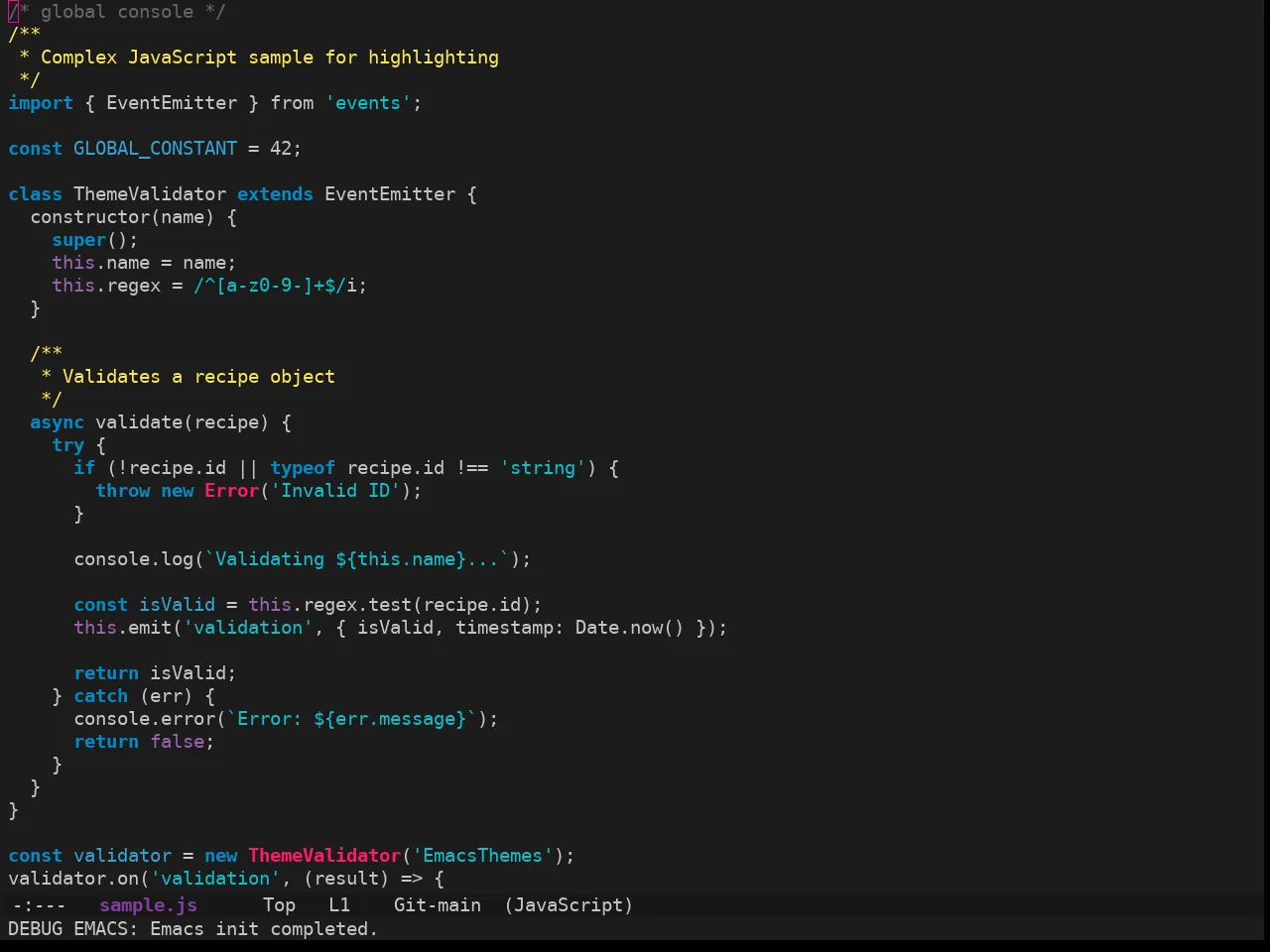This screenshot has width=1270, height=952.
Task: Click the 'EventEmitter' name in the import statement
Action: coord(172,103)
